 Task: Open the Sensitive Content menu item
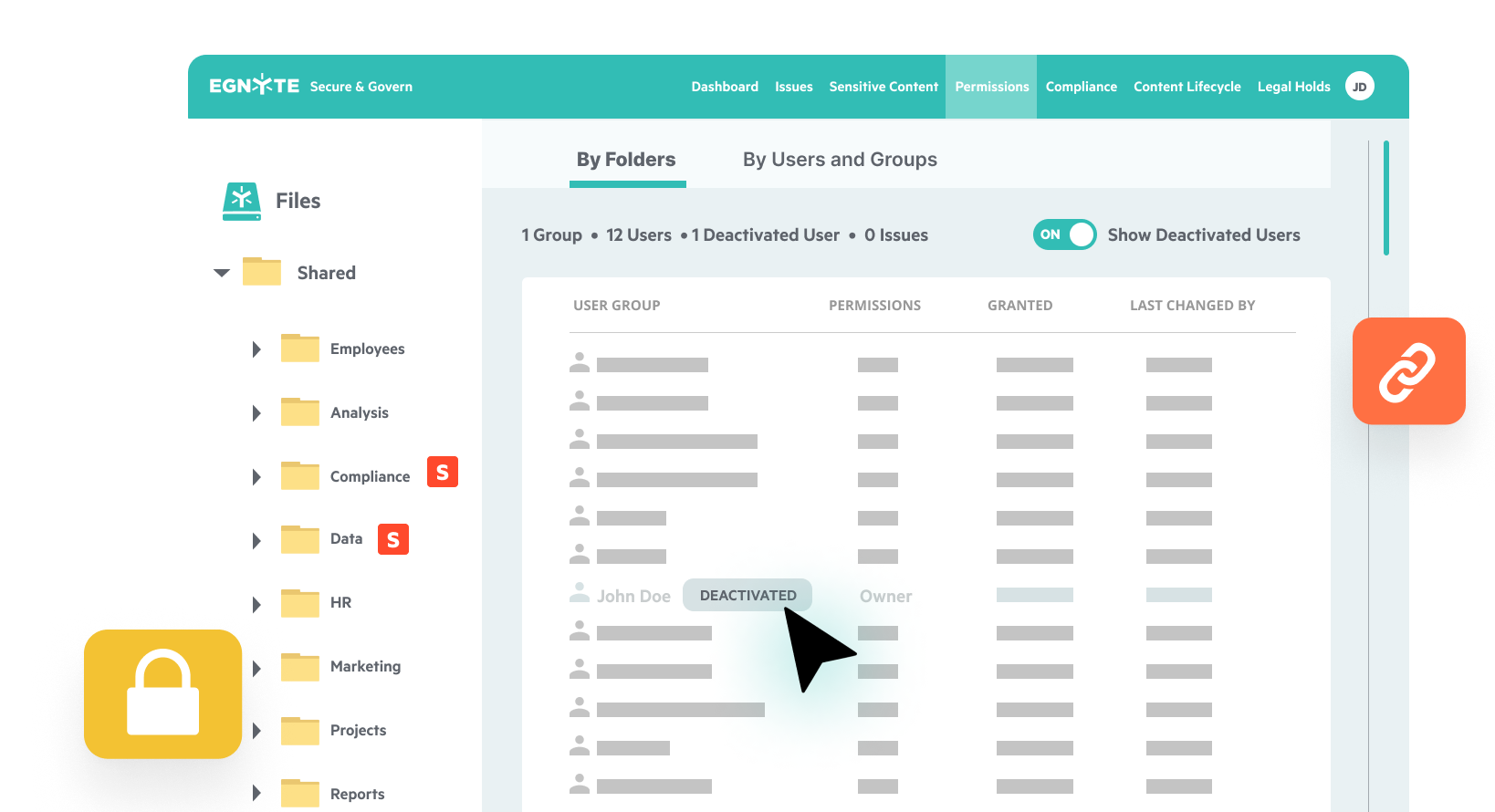point(883,87)
